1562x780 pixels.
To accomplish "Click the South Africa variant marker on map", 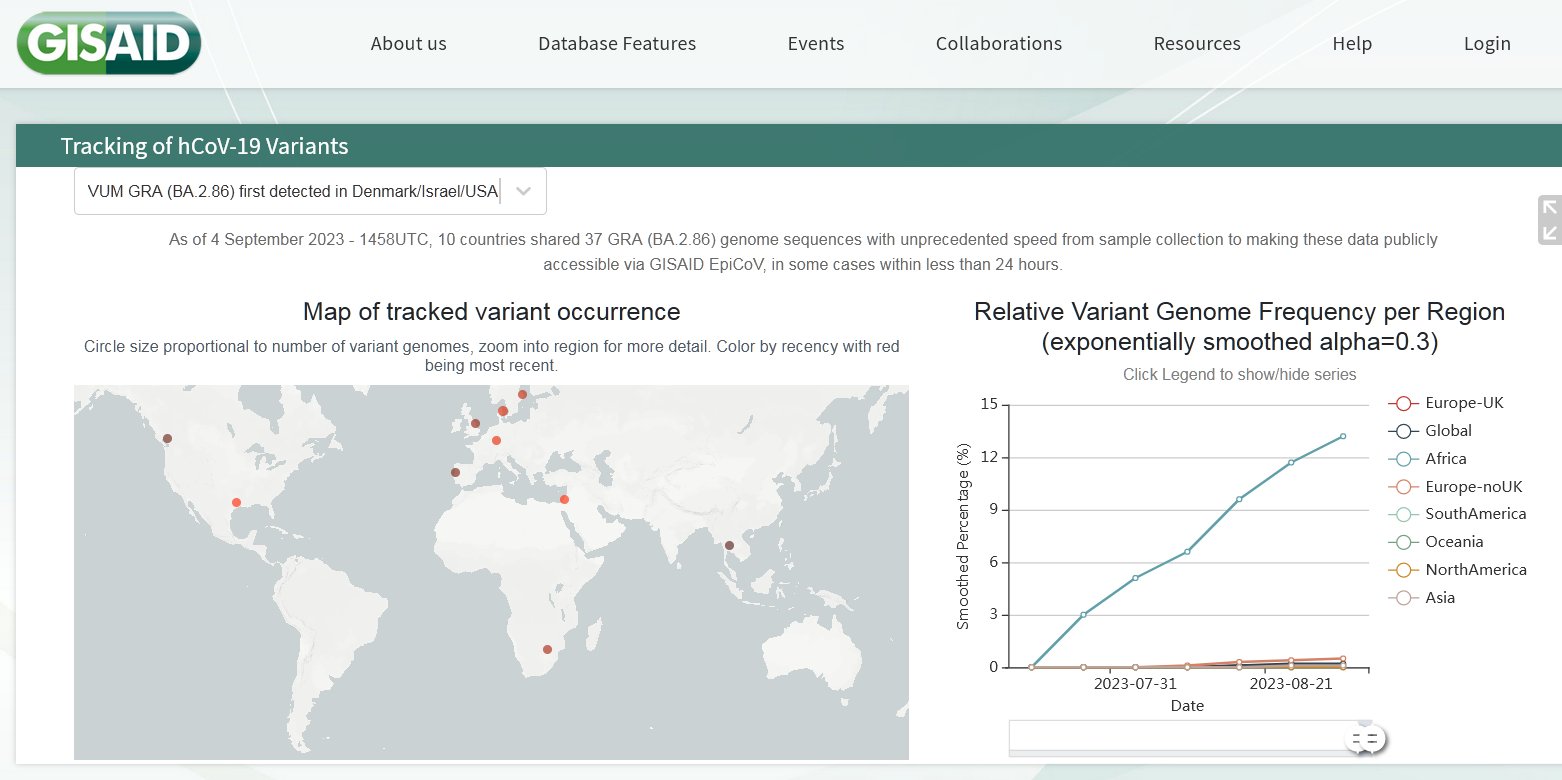I will tap(547, 649).
